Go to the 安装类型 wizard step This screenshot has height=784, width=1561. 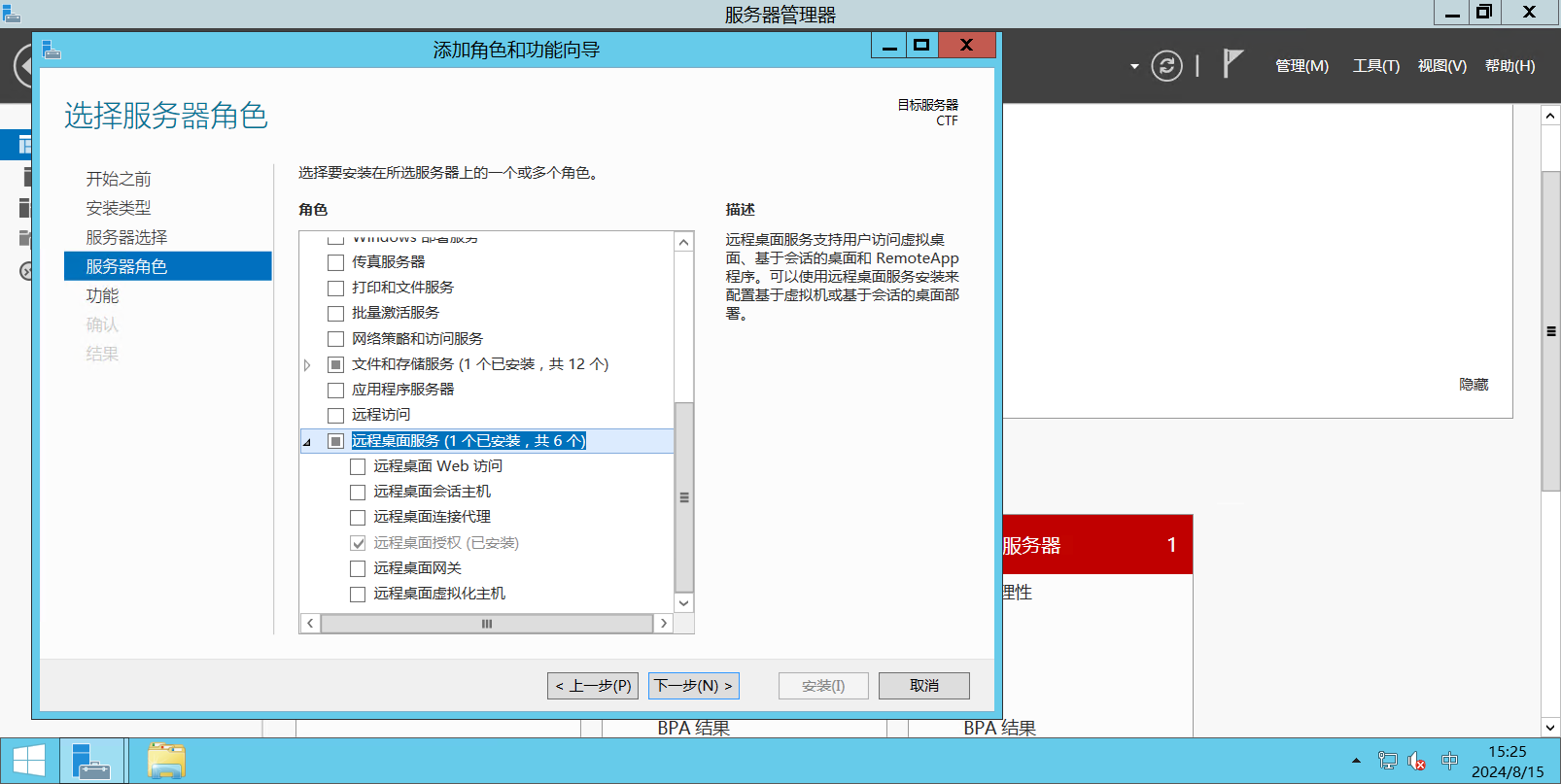(x=119, y=208)
